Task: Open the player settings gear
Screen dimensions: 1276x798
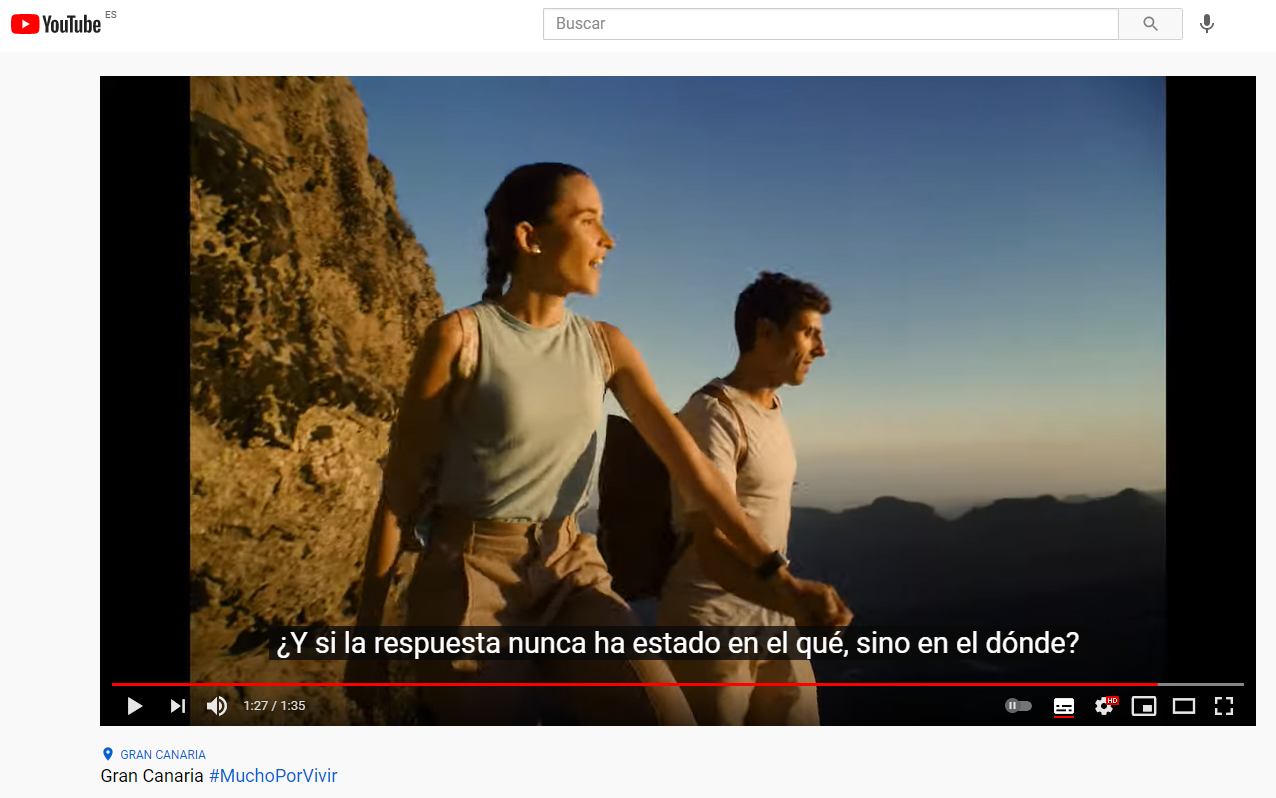Action: (x=1105, y=706)
